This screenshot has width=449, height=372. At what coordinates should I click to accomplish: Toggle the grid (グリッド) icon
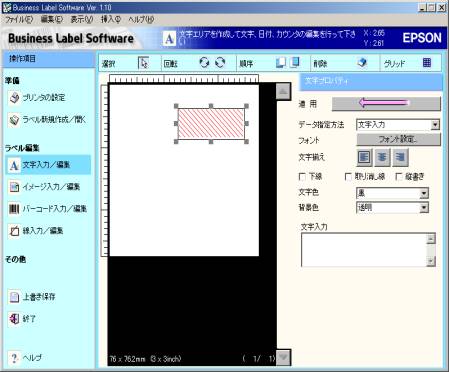pyautogui.click(x=427, y=62)
